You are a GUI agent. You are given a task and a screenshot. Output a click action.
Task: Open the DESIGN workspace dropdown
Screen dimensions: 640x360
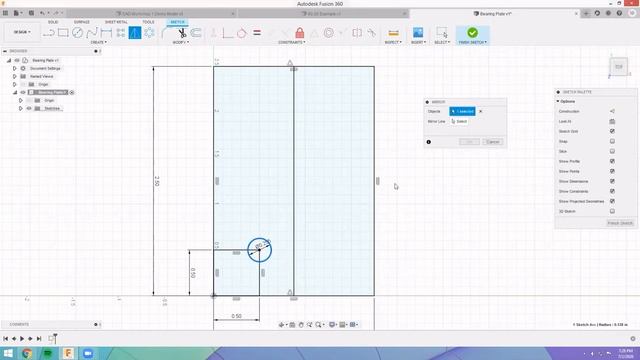(22, 32)
